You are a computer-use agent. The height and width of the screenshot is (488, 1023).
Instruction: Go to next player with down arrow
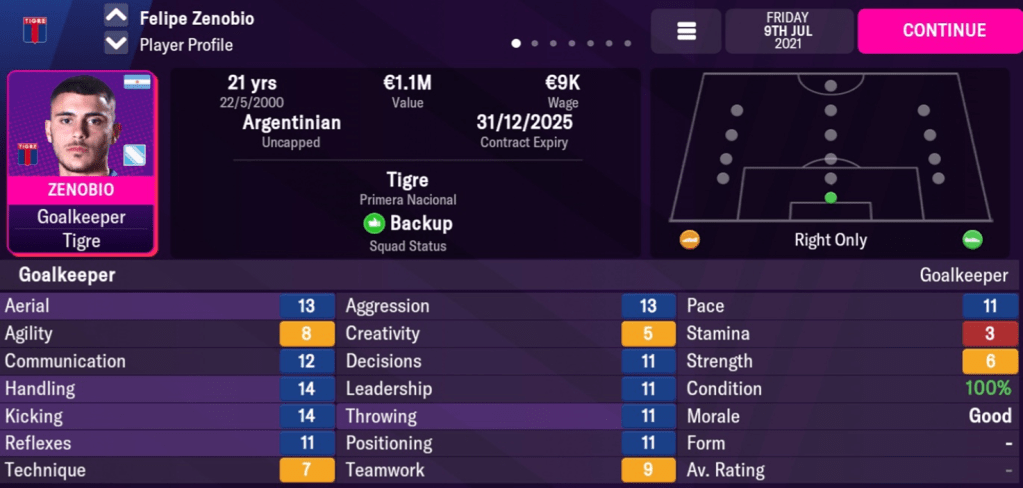tap(116, 44)
